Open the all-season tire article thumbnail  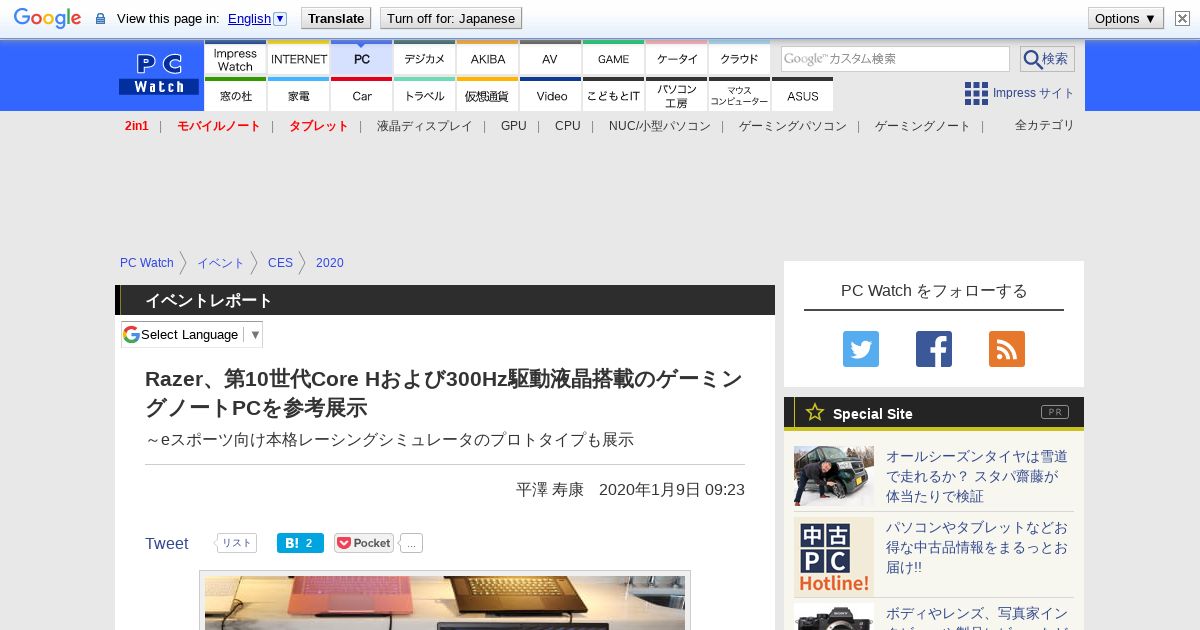click(x=834, y=476)
